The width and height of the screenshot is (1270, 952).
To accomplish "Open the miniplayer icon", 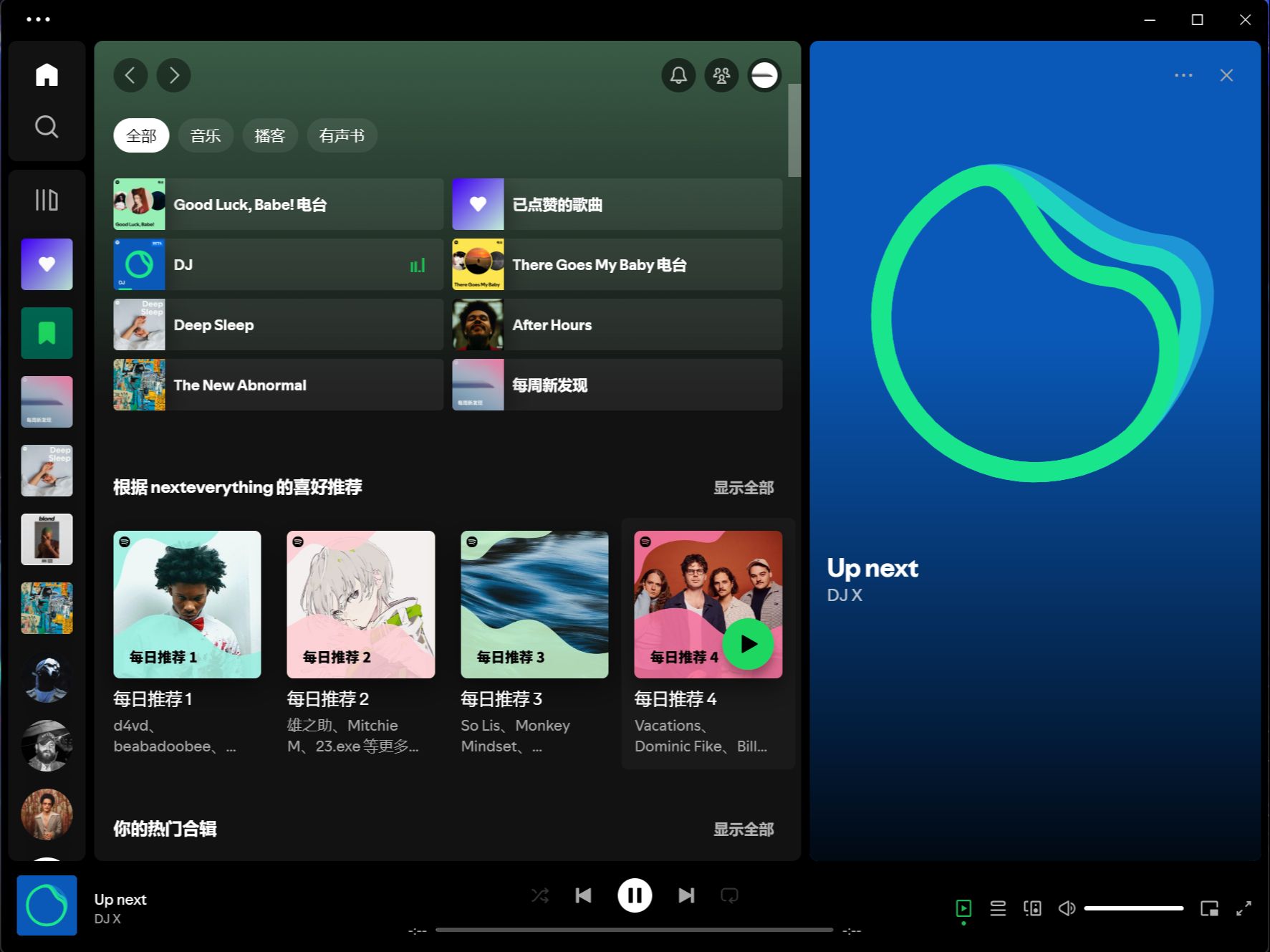I will tap(1209, 908).
